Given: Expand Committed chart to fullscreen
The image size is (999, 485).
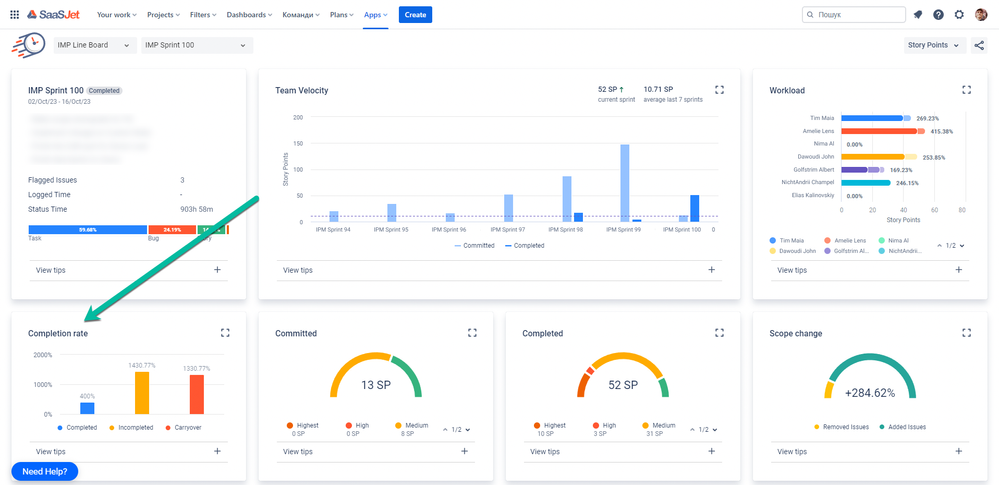Looking at the screenshot, I should [472, 333].
